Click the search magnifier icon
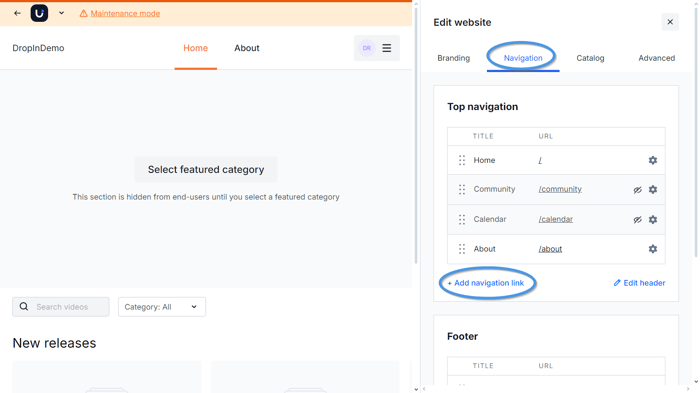 pos(24,306)
